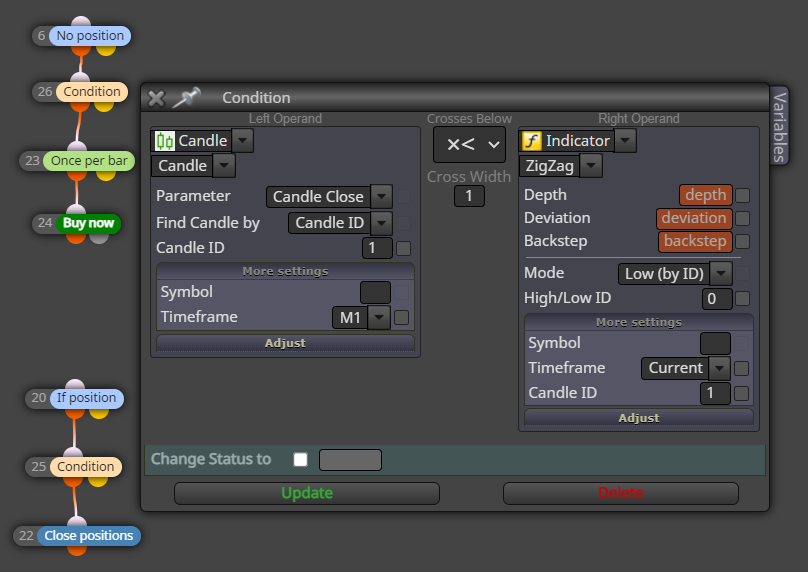Screen dimensions: 808x572
Task: Click the Cross Width value field
Action: click(469, 196)
